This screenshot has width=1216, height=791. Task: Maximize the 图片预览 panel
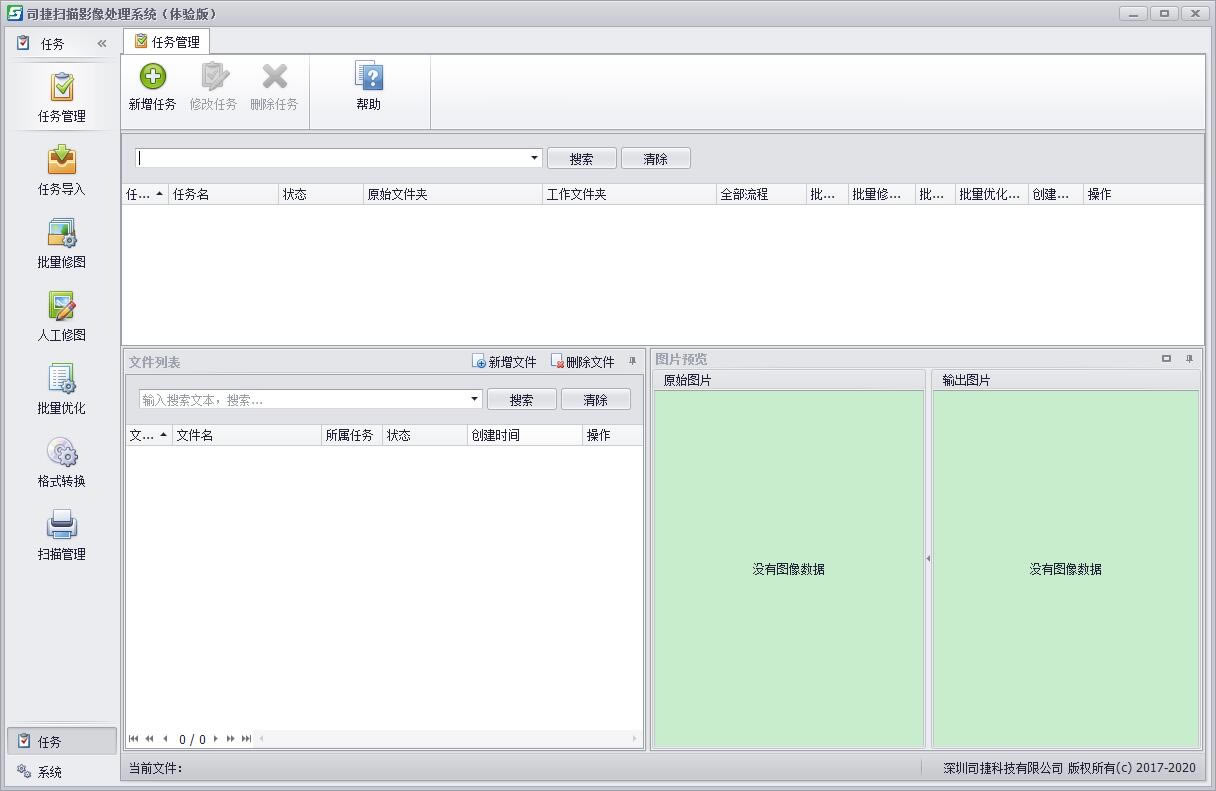click(1166, 358)
